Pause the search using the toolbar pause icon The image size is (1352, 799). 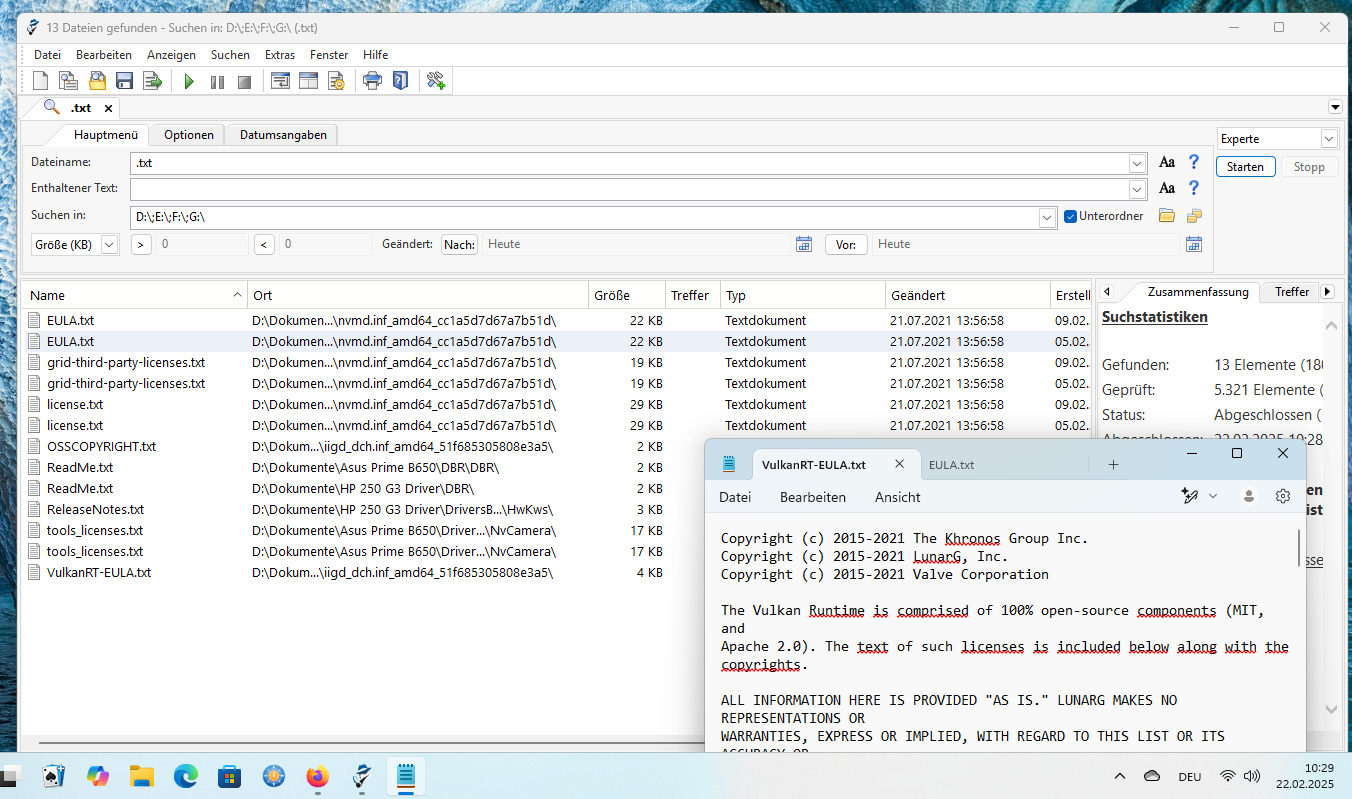click(217, 82)
